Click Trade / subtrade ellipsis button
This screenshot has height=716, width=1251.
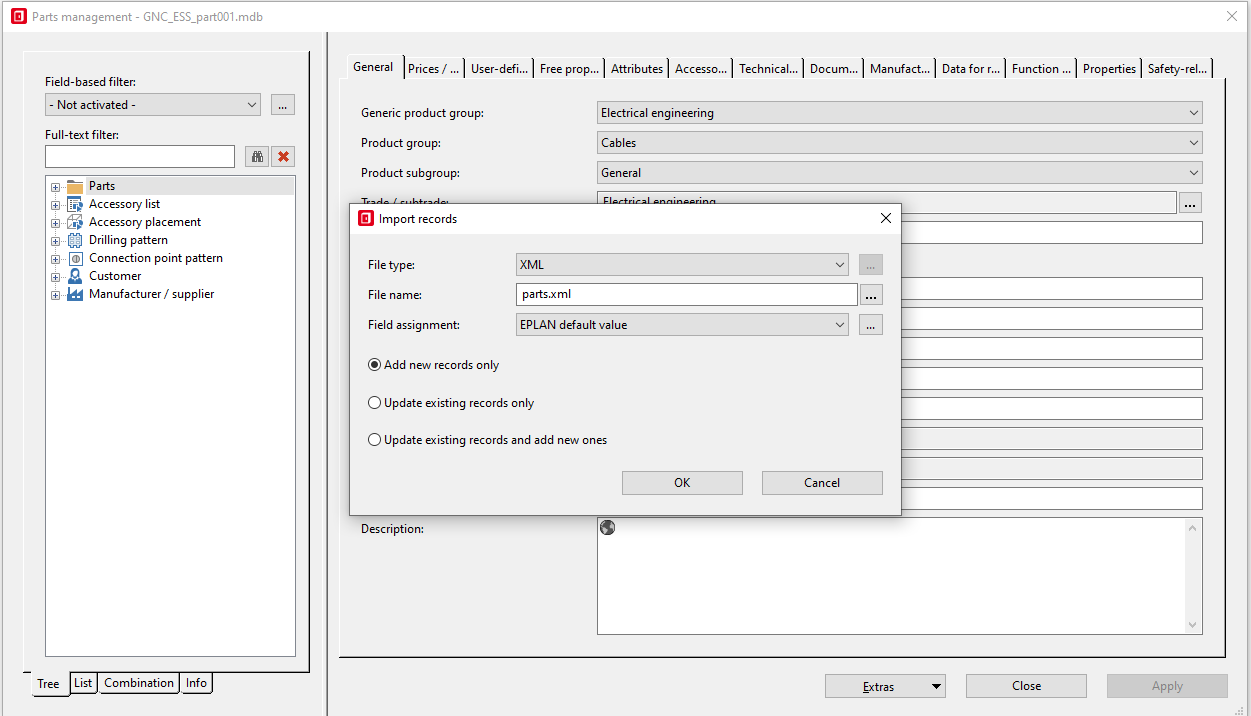[x=1190, y=203]
